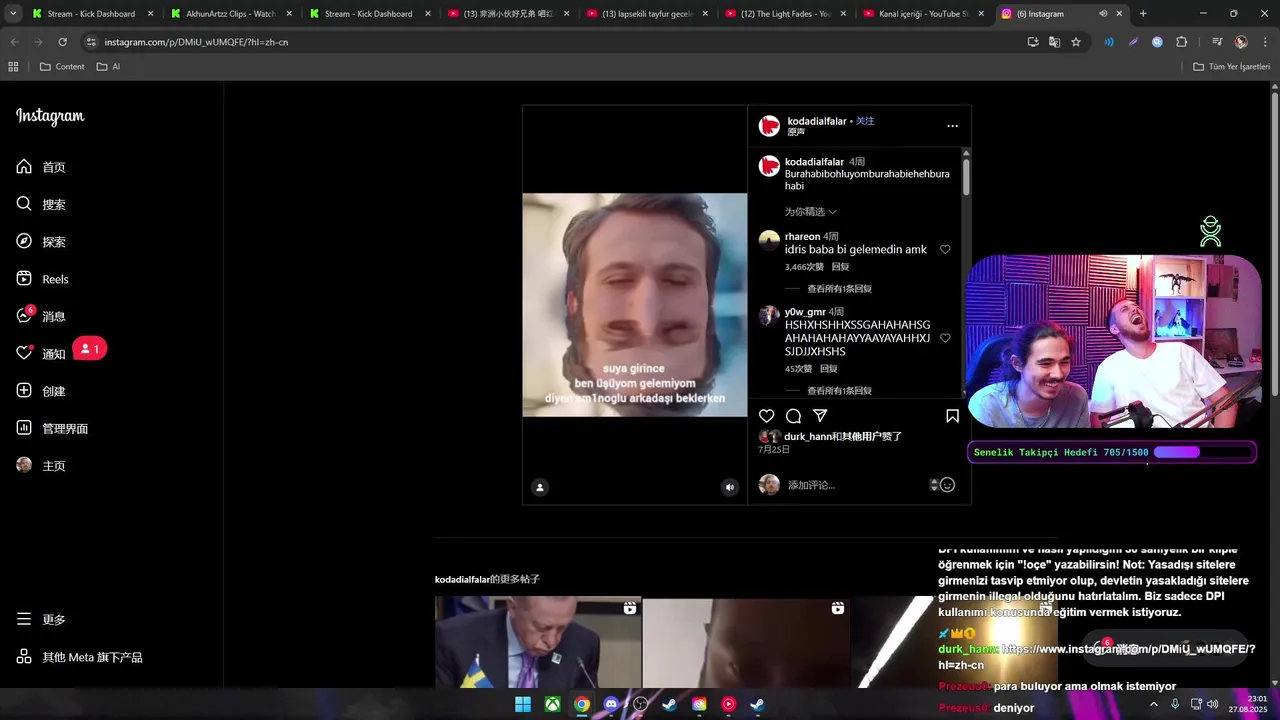Open Discord from taskbar
The height and width of the screenshot is (720, 1280).
611,704
